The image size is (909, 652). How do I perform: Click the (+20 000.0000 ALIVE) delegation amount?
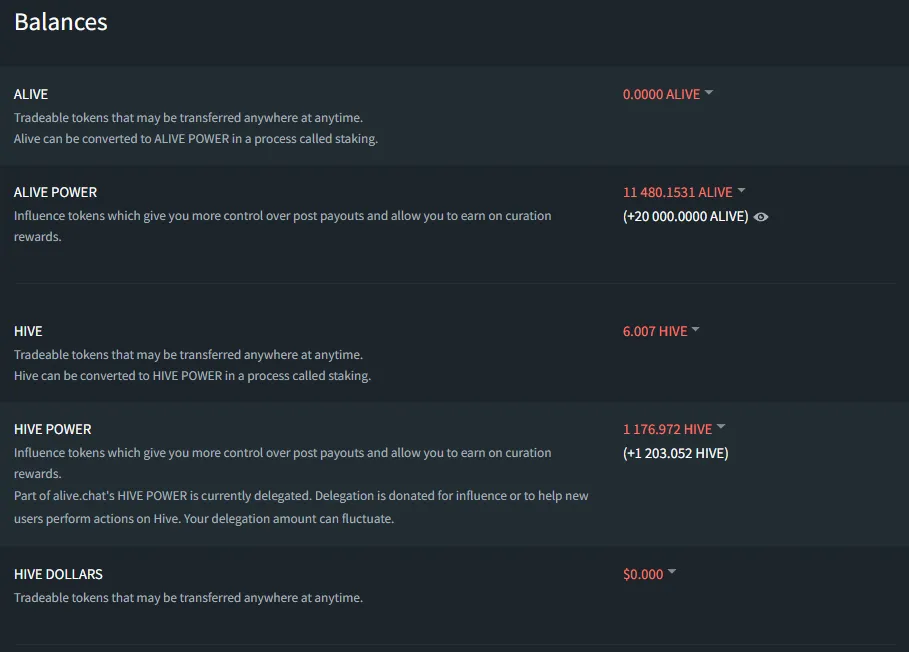click(x=685, y=217)
